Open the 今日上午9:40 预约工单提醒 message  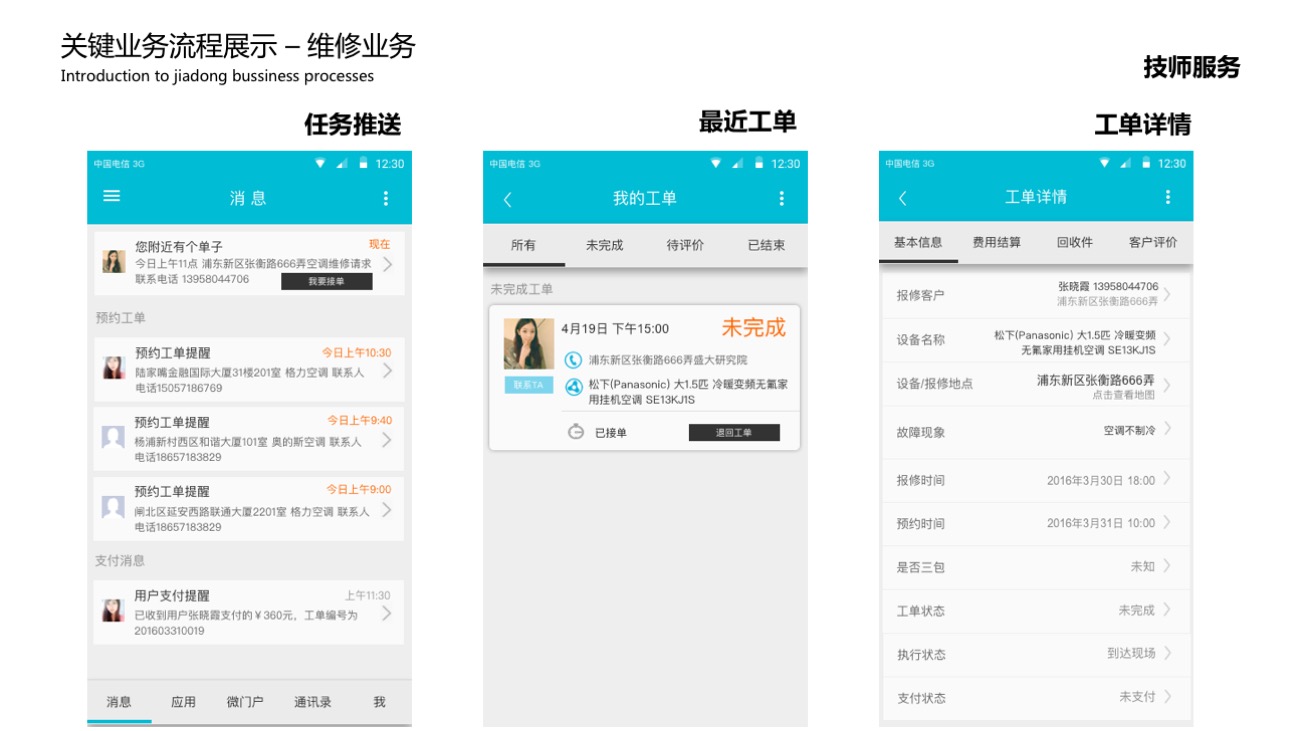click(x=248, y=439)
